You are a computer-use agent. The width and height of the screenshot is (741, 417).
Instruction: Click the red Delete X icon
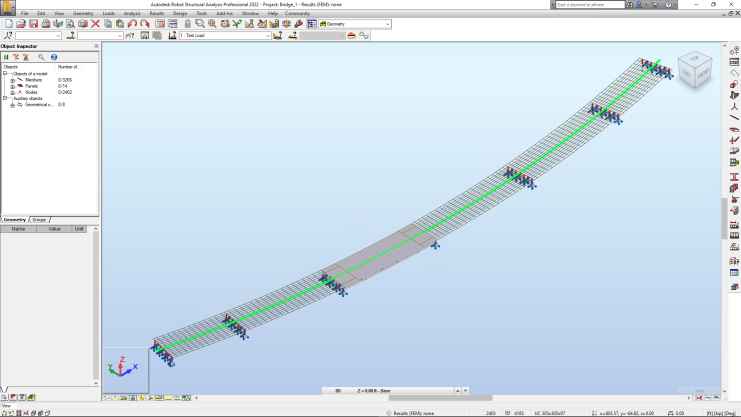95,23
